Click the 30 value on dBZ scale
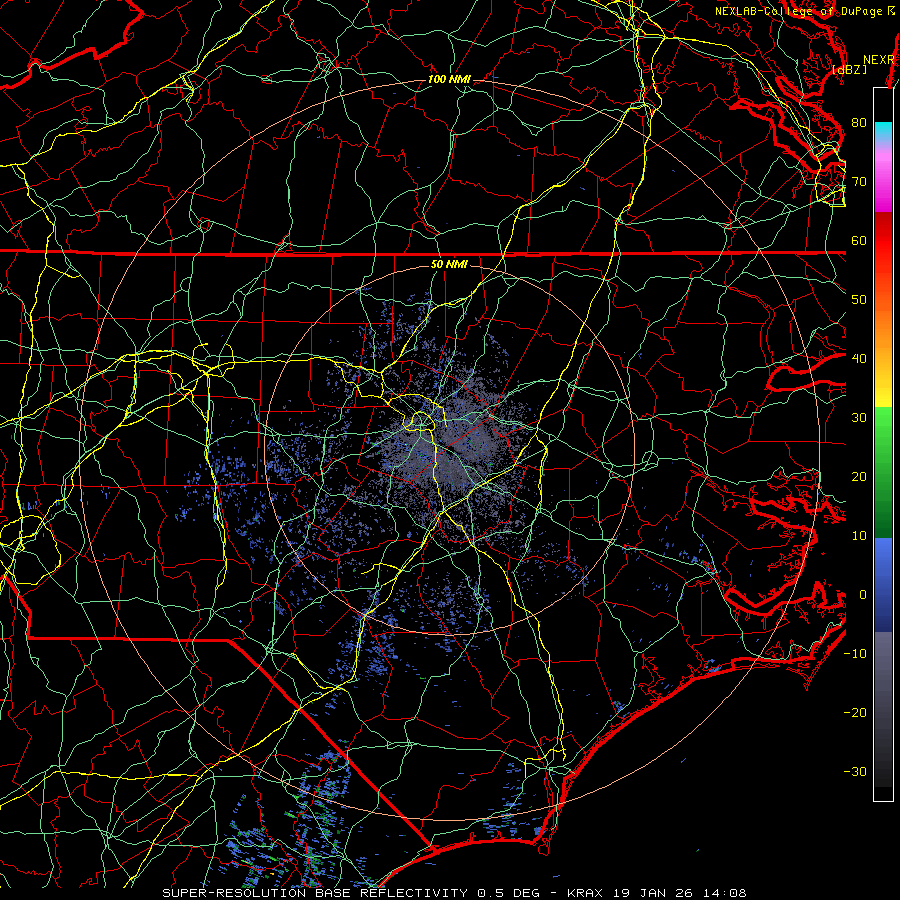The height and width of the screenshot is (900, 900). [x=859, y=418]
